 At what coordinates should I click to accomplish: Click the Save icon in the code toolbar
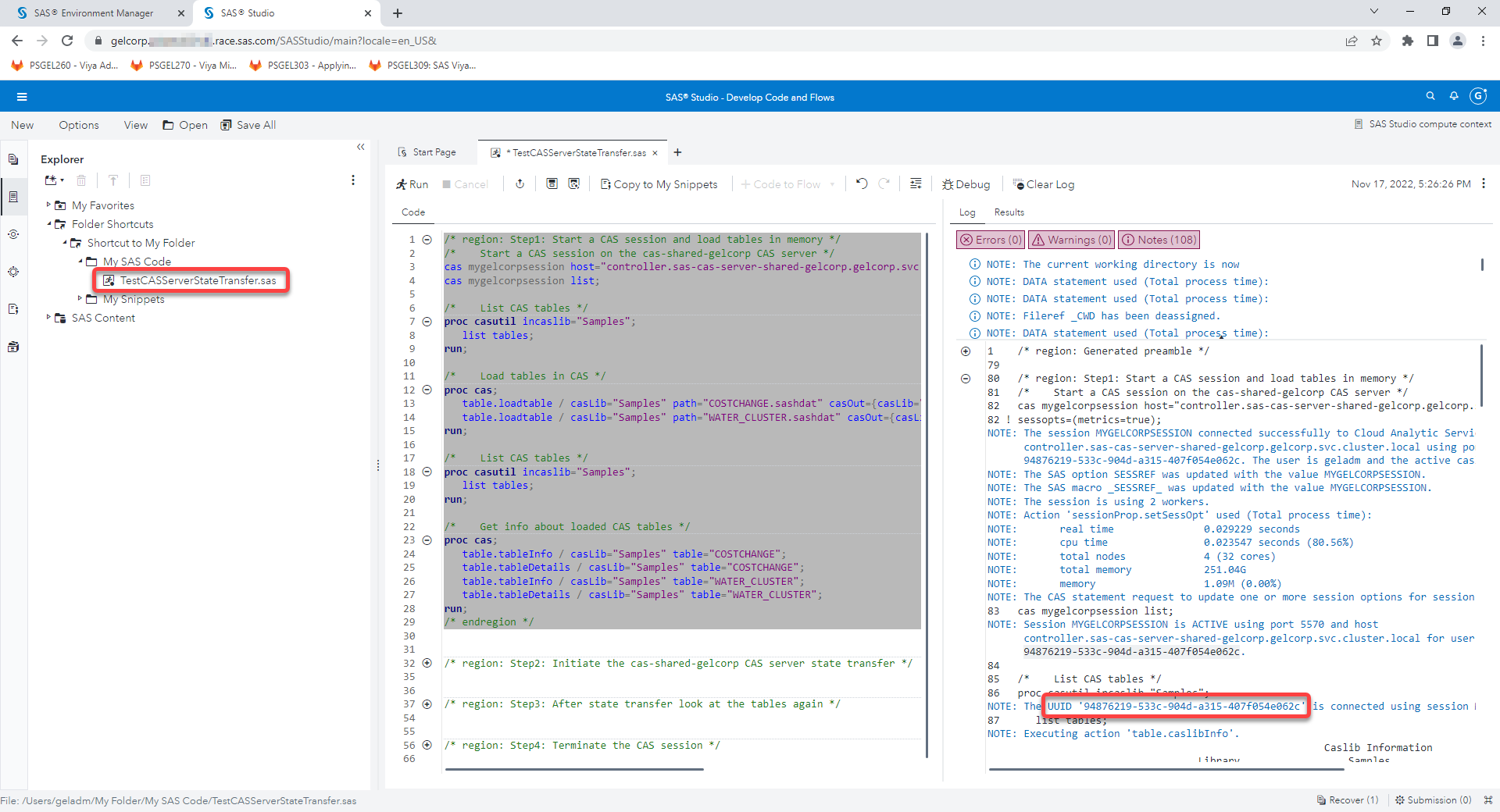(552, 183)
